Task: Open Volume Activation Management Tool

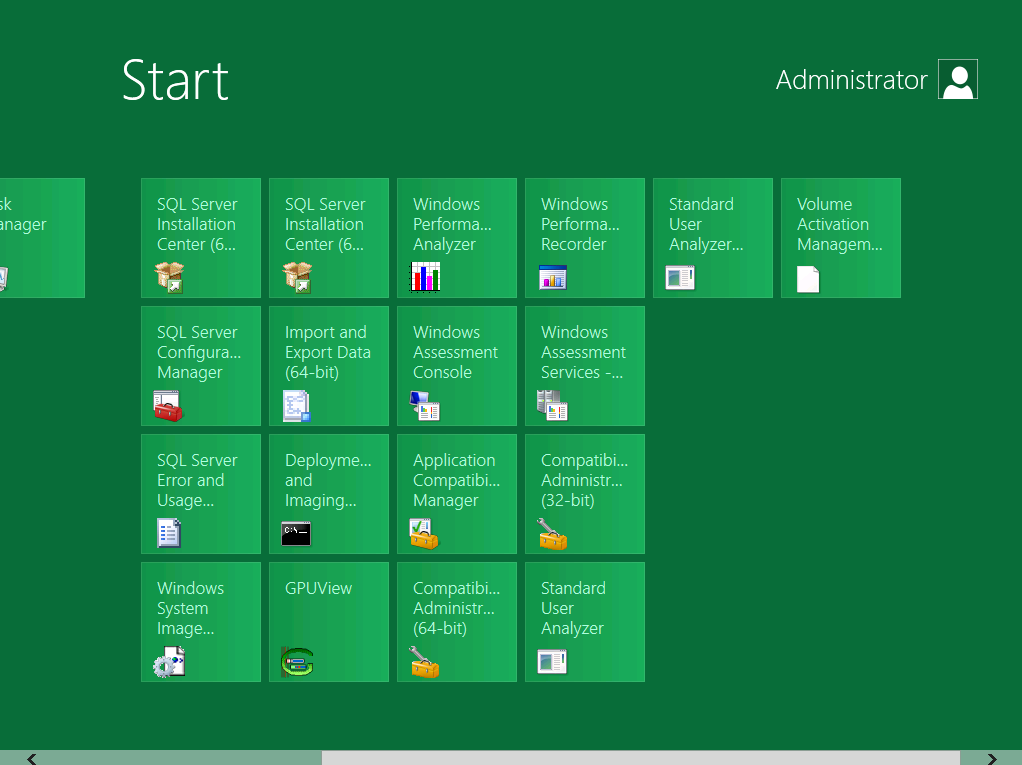Action: click(x=841, y=238)
